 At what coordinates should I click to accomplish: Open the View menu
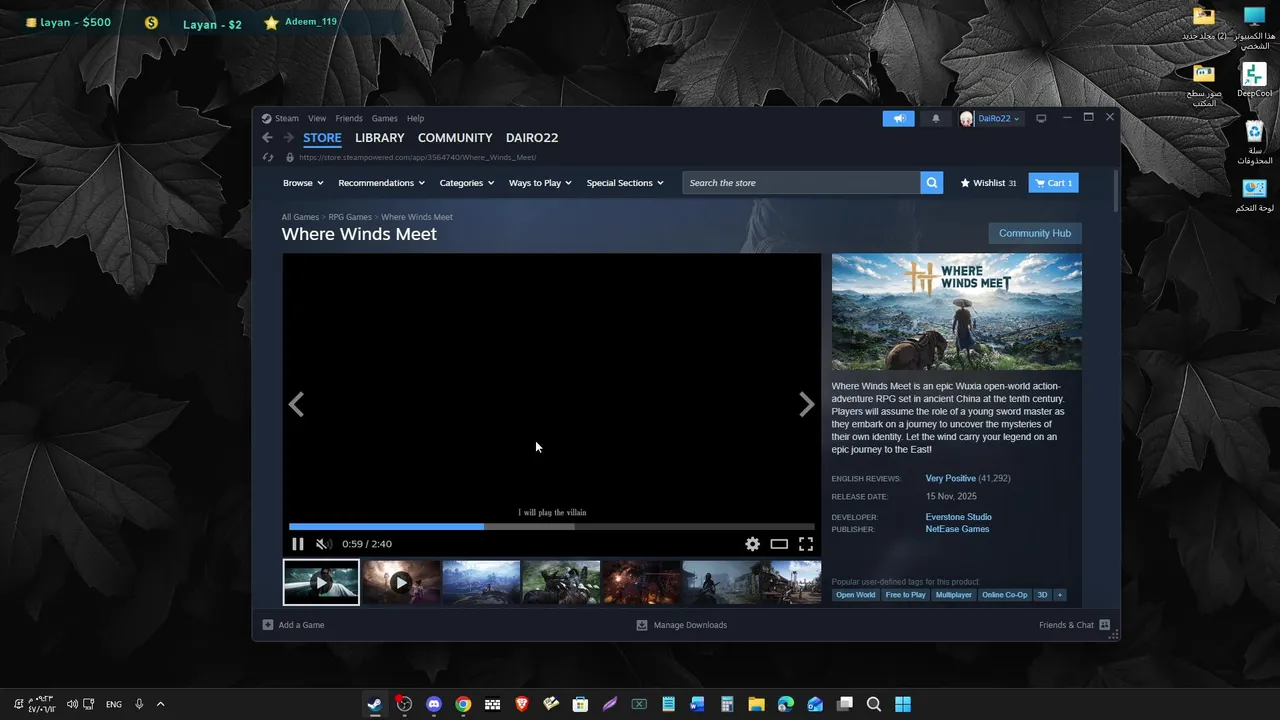317,118
